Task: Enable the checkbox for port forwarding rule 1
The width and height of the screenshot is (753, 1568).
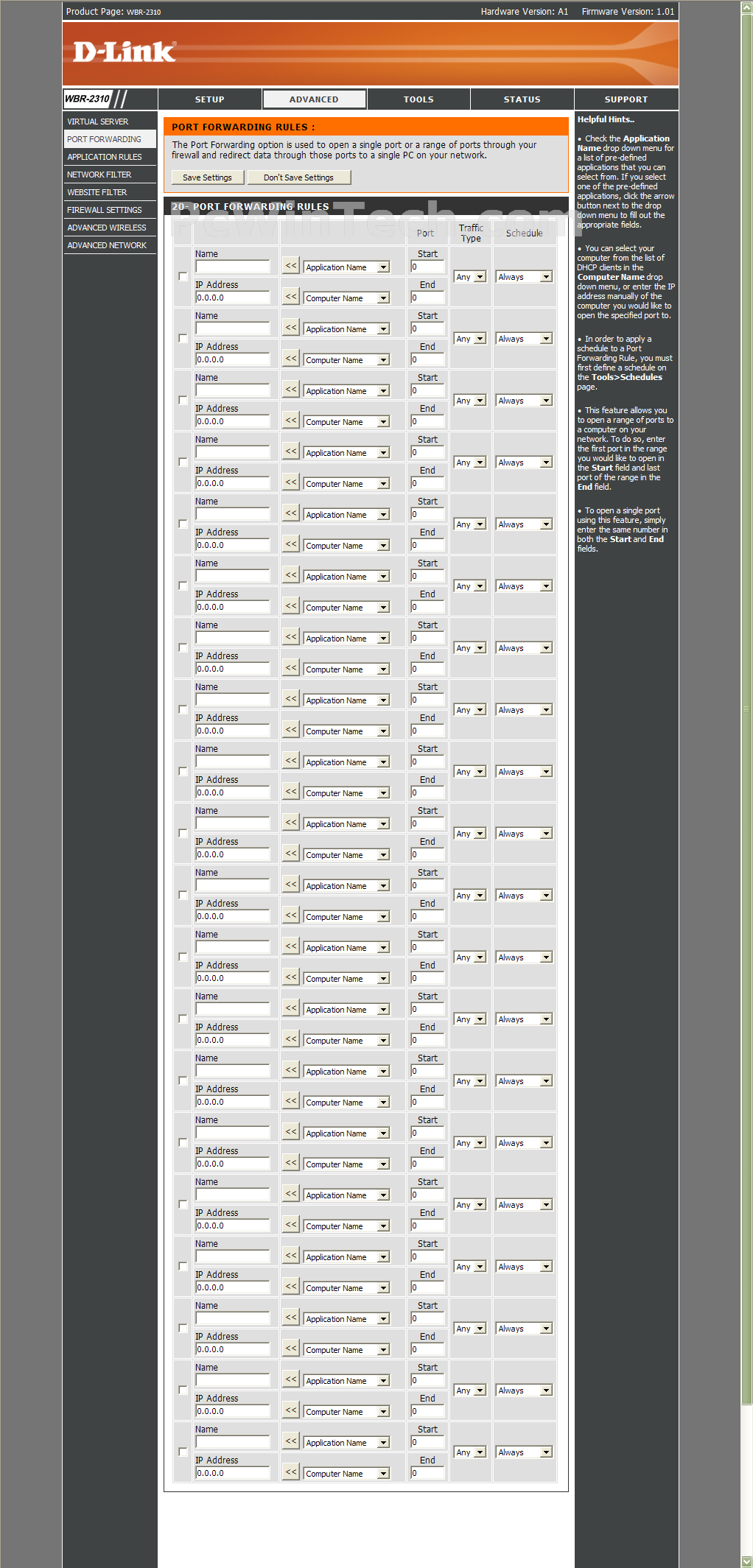Action: tap(183, 276)
